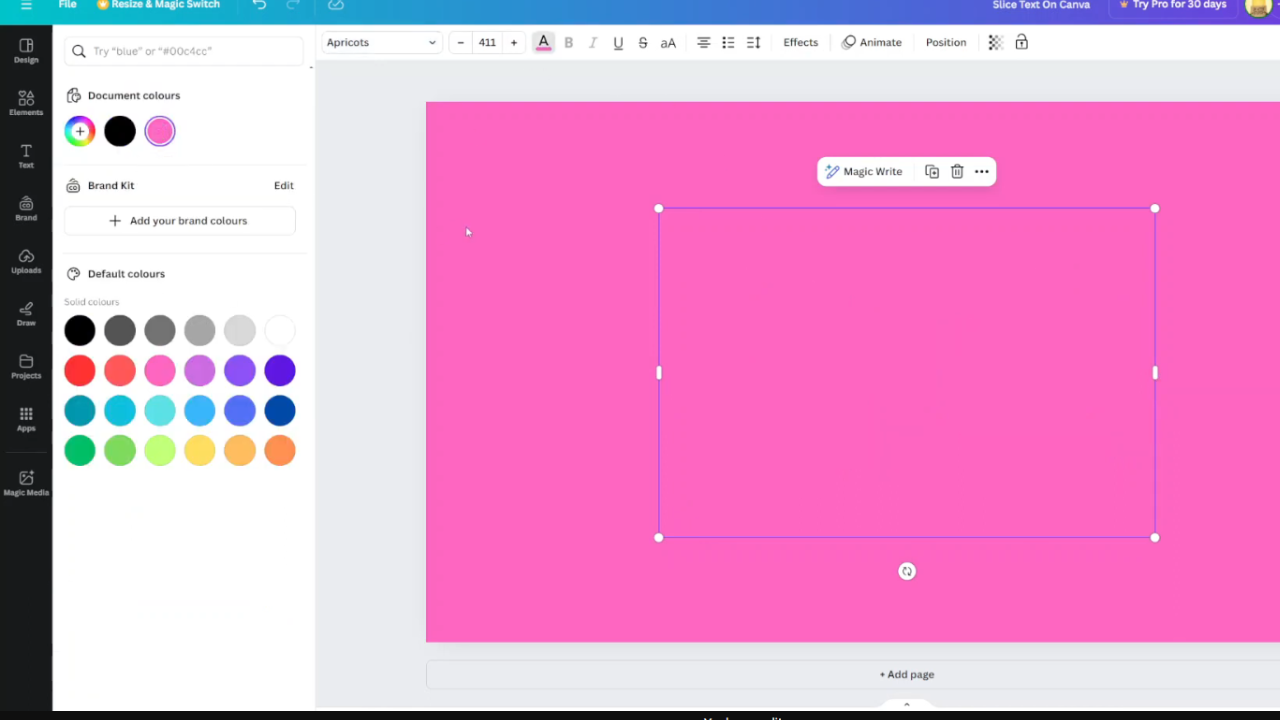Open the Text sidebar panel
Screen dimensions: 1280x720
[26, 156]
